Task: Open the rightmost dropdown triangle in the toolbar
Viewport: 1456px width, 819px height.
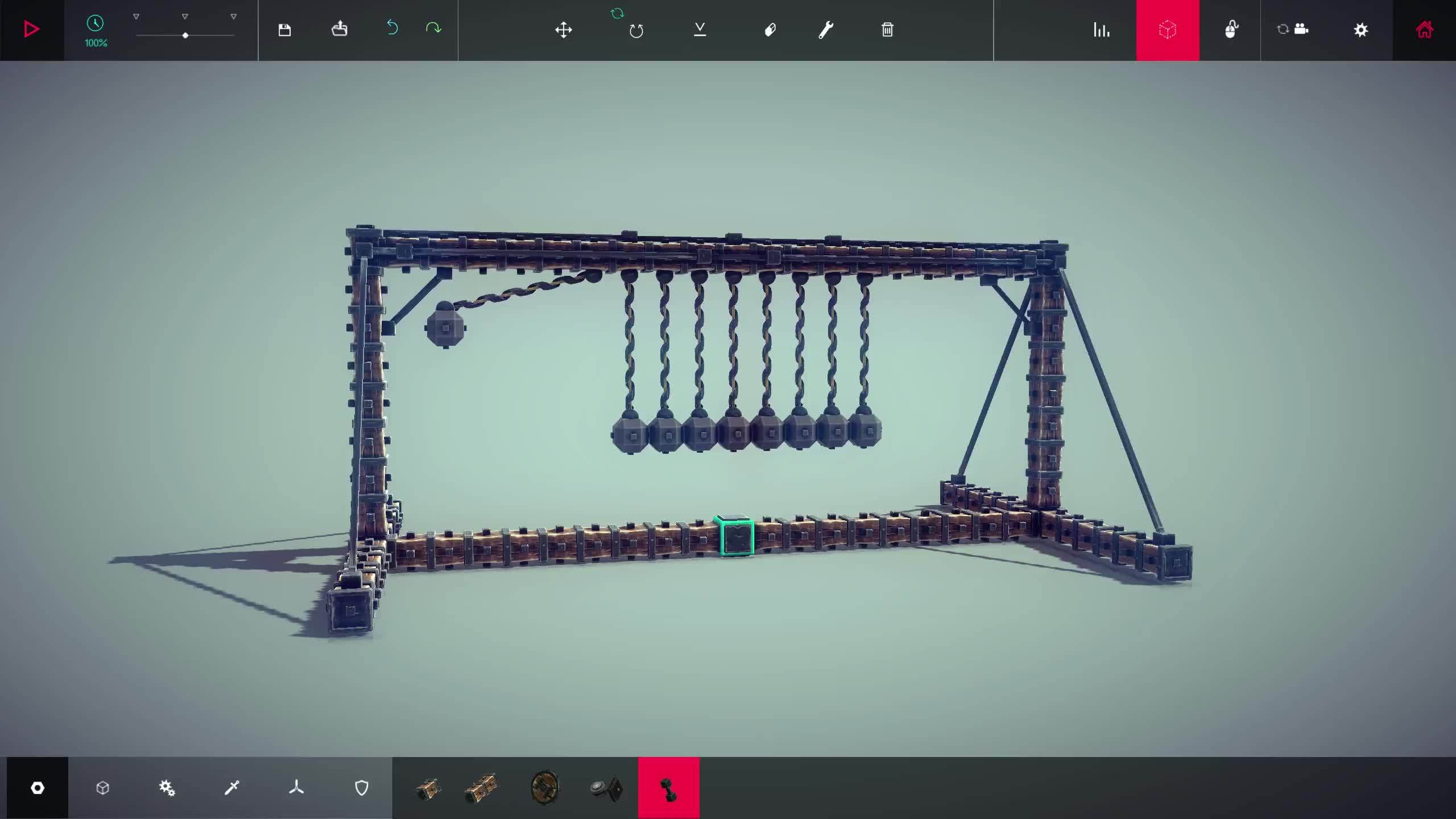Action: point(233,16)
